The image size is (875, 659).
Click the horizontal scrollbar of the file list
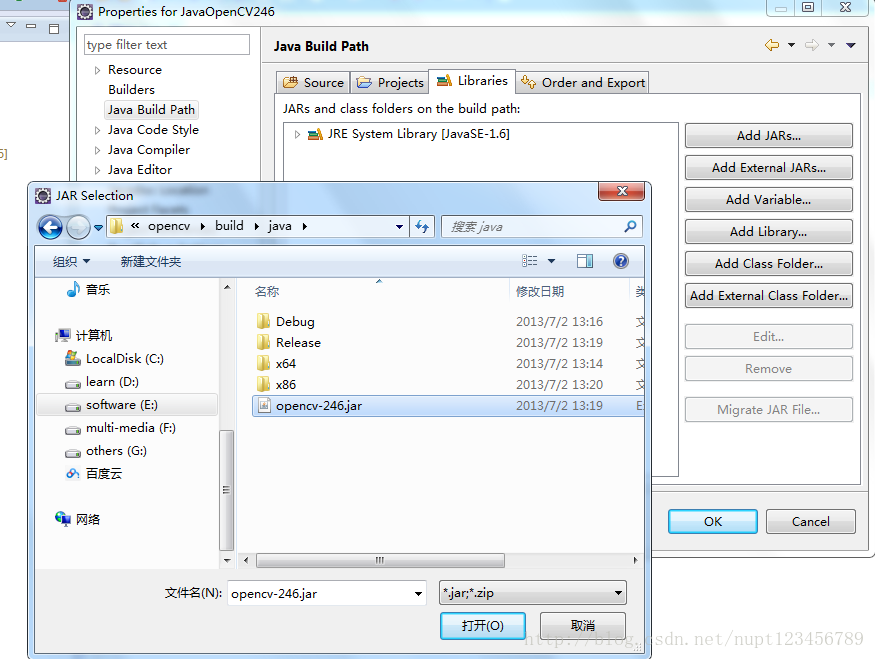pyautogui.click(x=380, y=560)
